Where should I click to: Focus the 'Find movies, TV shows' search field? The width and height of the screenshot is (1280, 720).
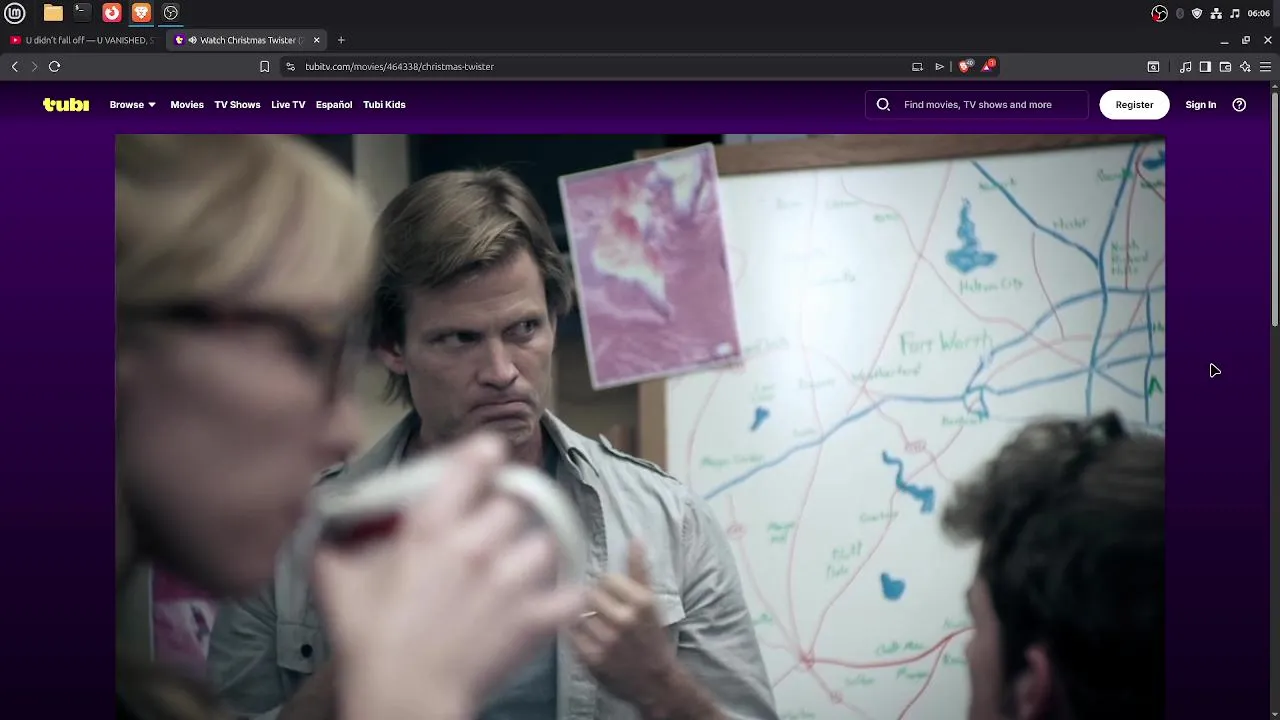click(977, 104)
